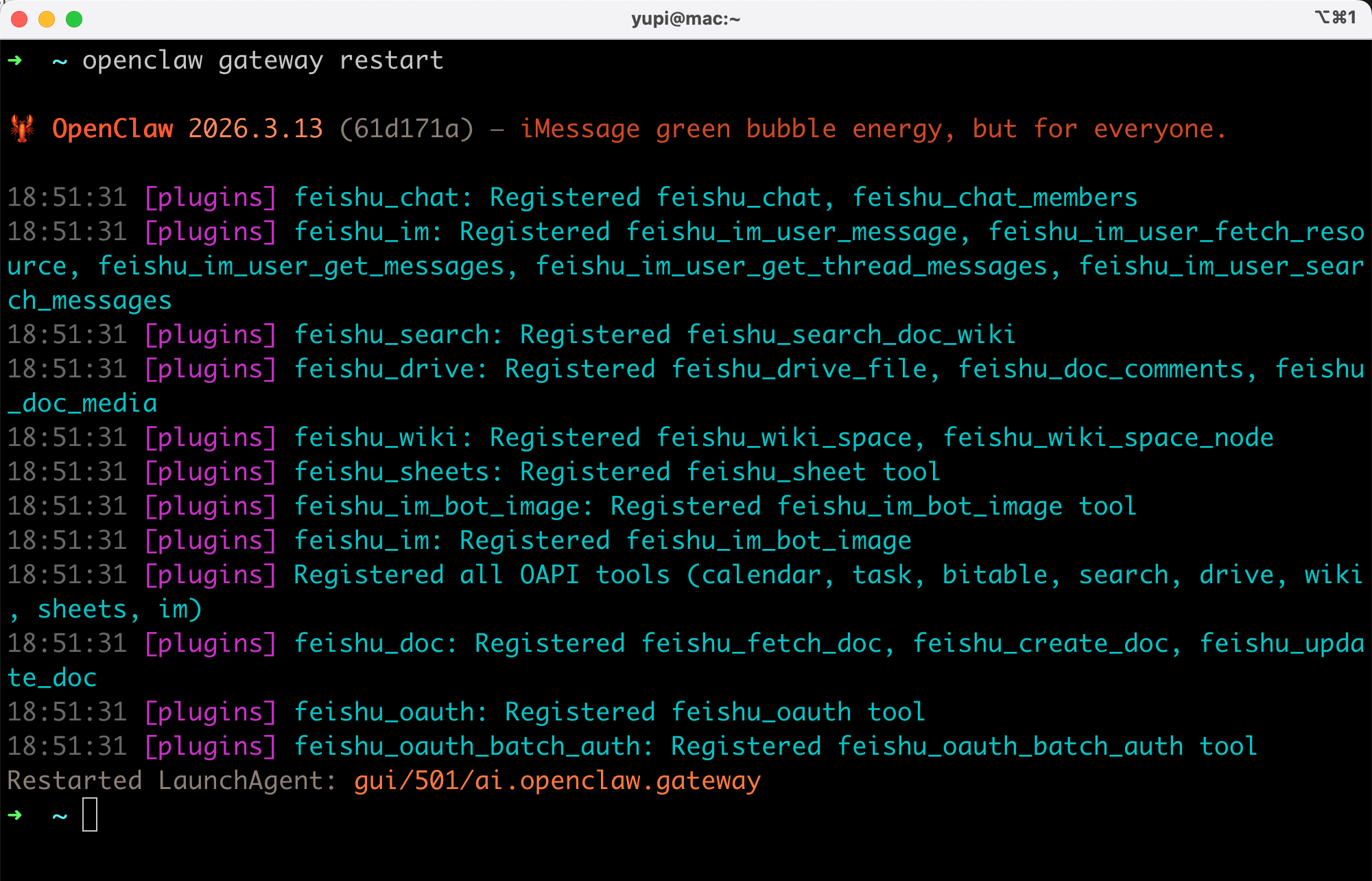
Task: Click the feishu_oauth_batch_auth tool text at line end
Action: pyautogui.click(x=1047, y=747)
